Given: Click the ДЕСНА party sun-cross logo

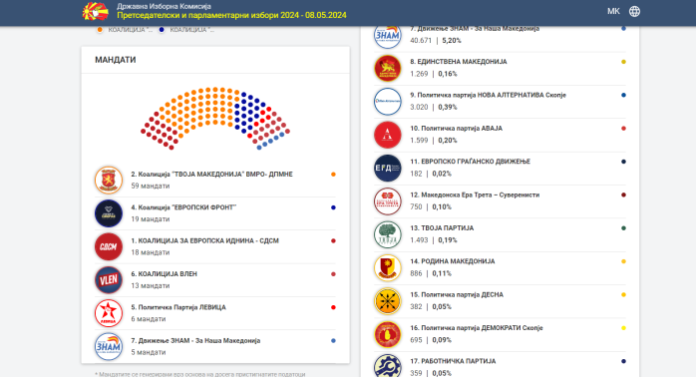Looking at the screenshot, I should pos(388,301).
